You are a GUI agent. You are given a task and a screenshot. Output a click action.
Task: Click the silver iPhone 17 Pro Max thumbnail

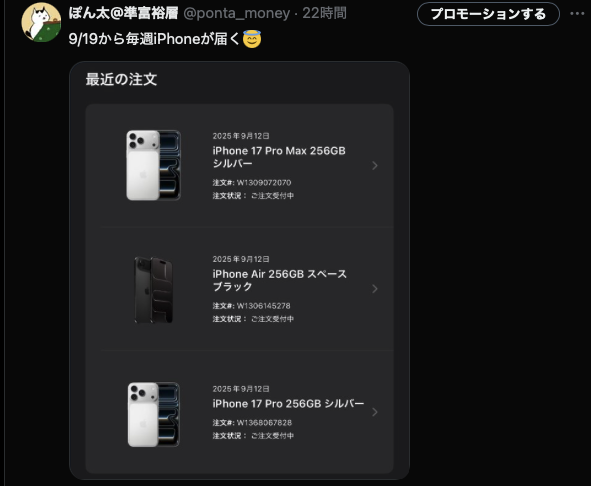(153, 165)
